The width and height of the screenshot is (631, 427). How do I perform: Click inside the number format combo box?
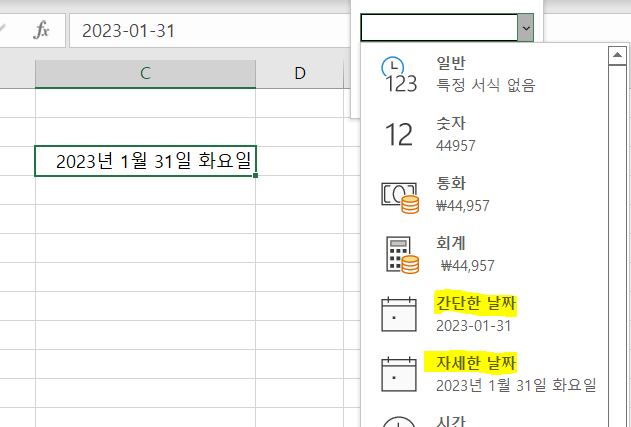pyautogui.click(x=438, y=28)
